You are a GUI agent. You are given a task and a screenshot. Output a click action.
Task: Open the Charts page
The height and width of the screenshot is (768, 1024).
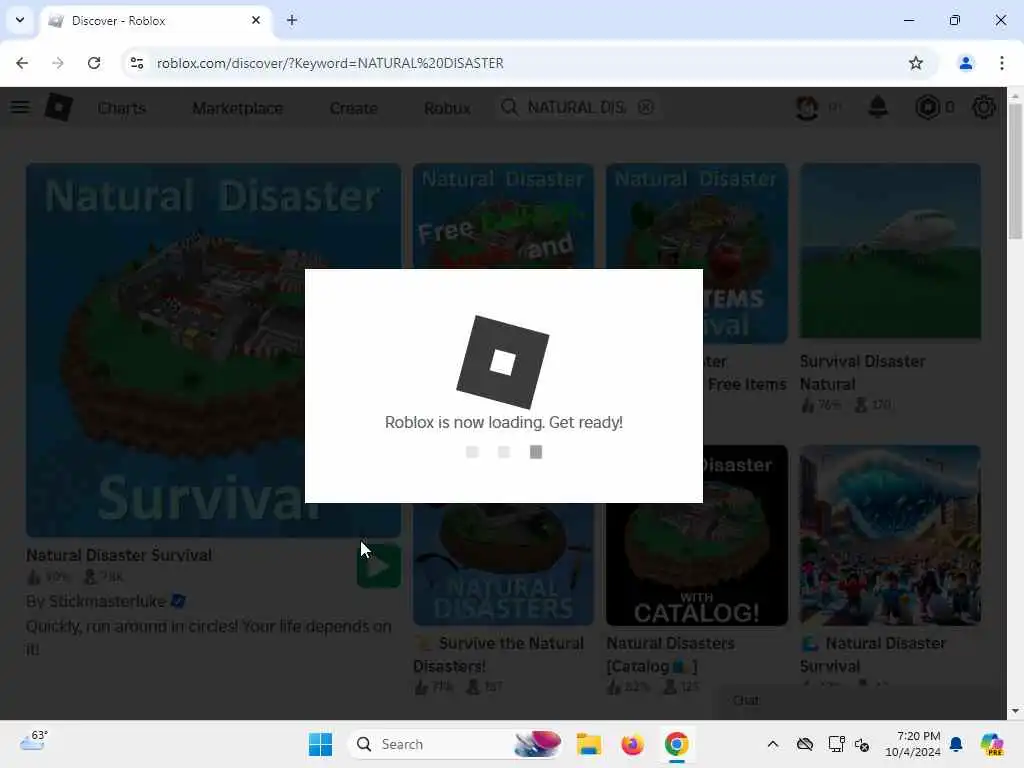(x=122, y=108)
